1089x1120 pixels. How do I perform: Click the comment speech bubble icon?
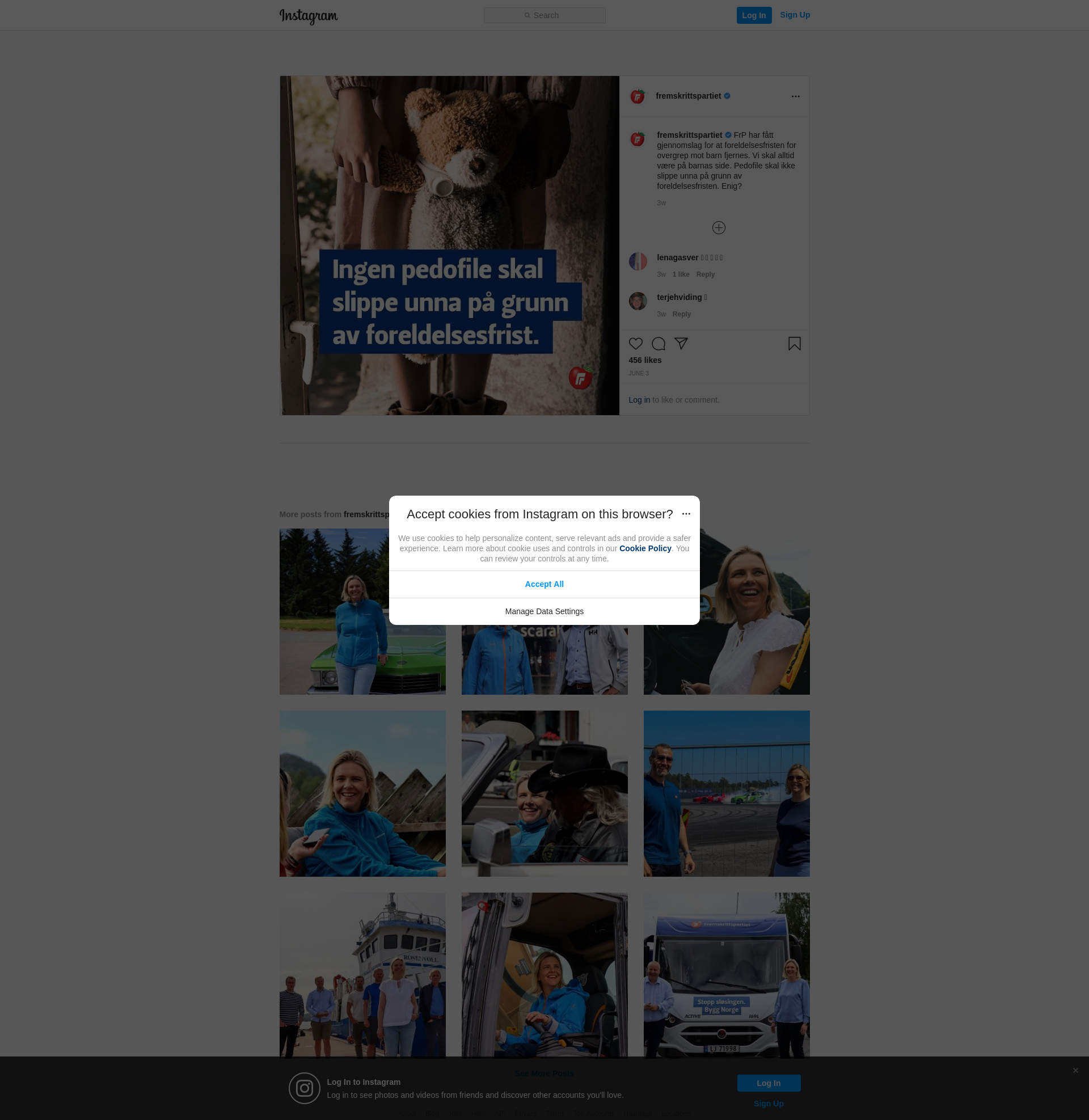[x=659, y=344]
